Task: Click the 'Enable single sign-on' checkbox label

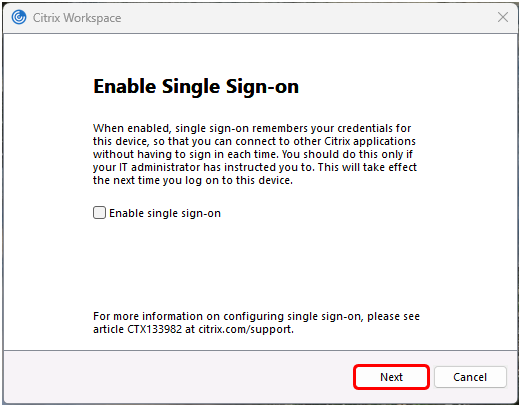Action: click(x=165, y=213)
